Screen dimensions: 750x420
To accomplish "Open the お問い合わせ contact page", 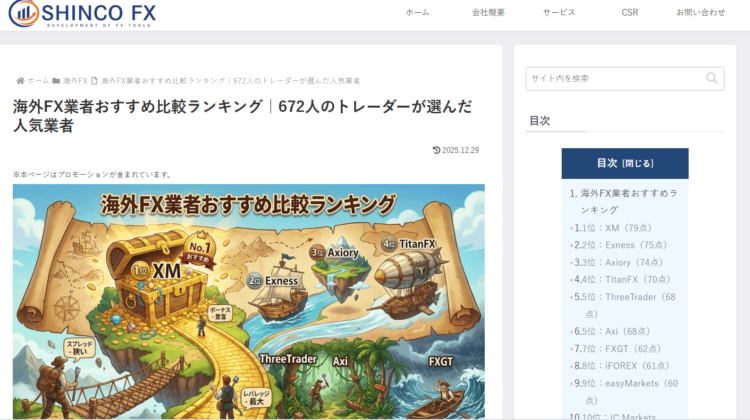I will tap(700, 13).
